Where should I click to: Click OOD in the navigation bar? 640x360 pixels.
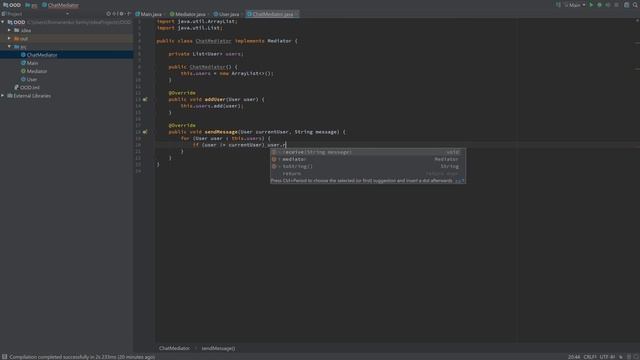[x=12, y=5]
